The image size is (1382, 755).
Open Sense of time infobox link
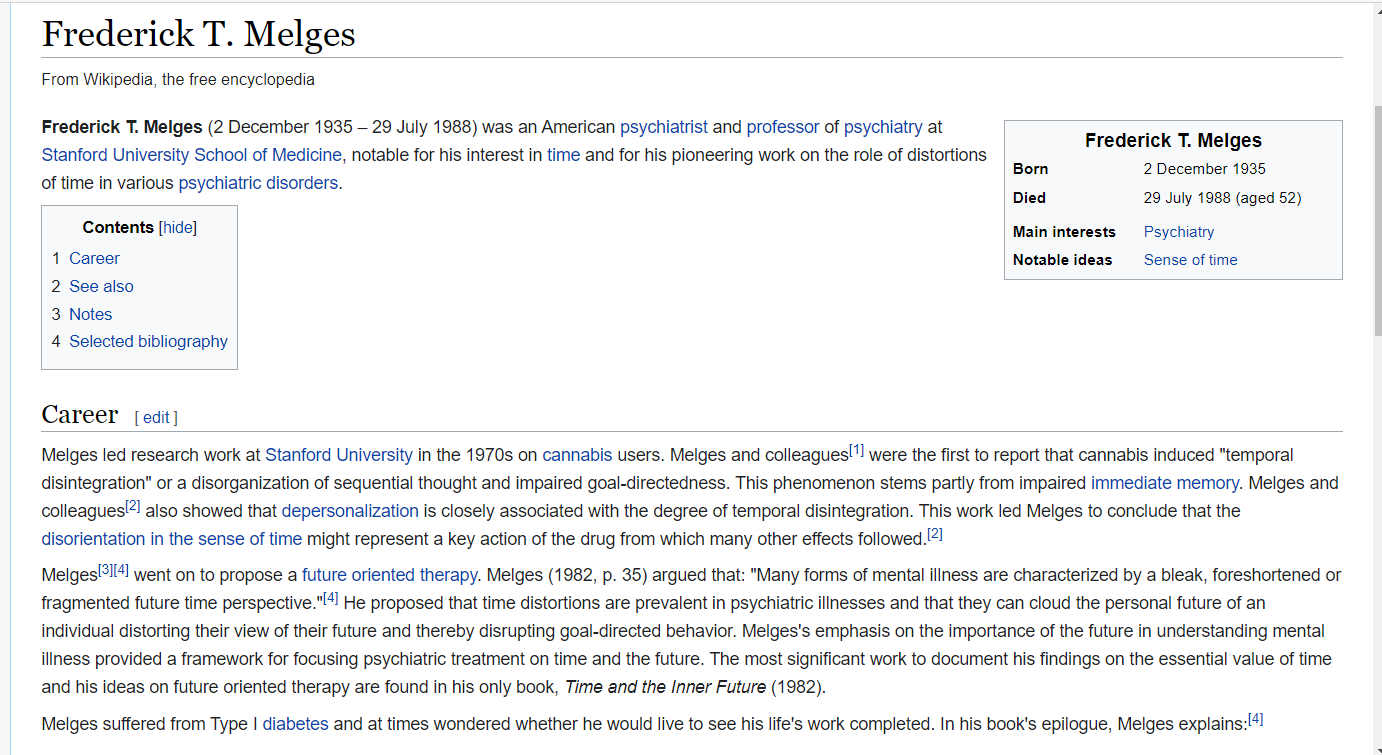pos(1190,259)
